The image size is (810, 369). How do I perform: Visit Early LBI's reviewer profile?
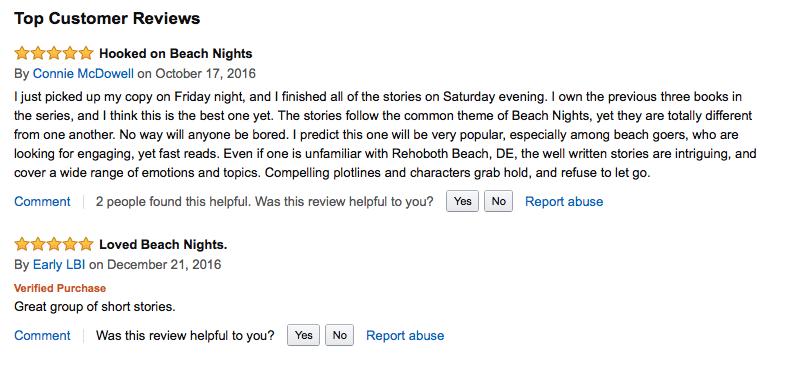(x=59, y=265)
